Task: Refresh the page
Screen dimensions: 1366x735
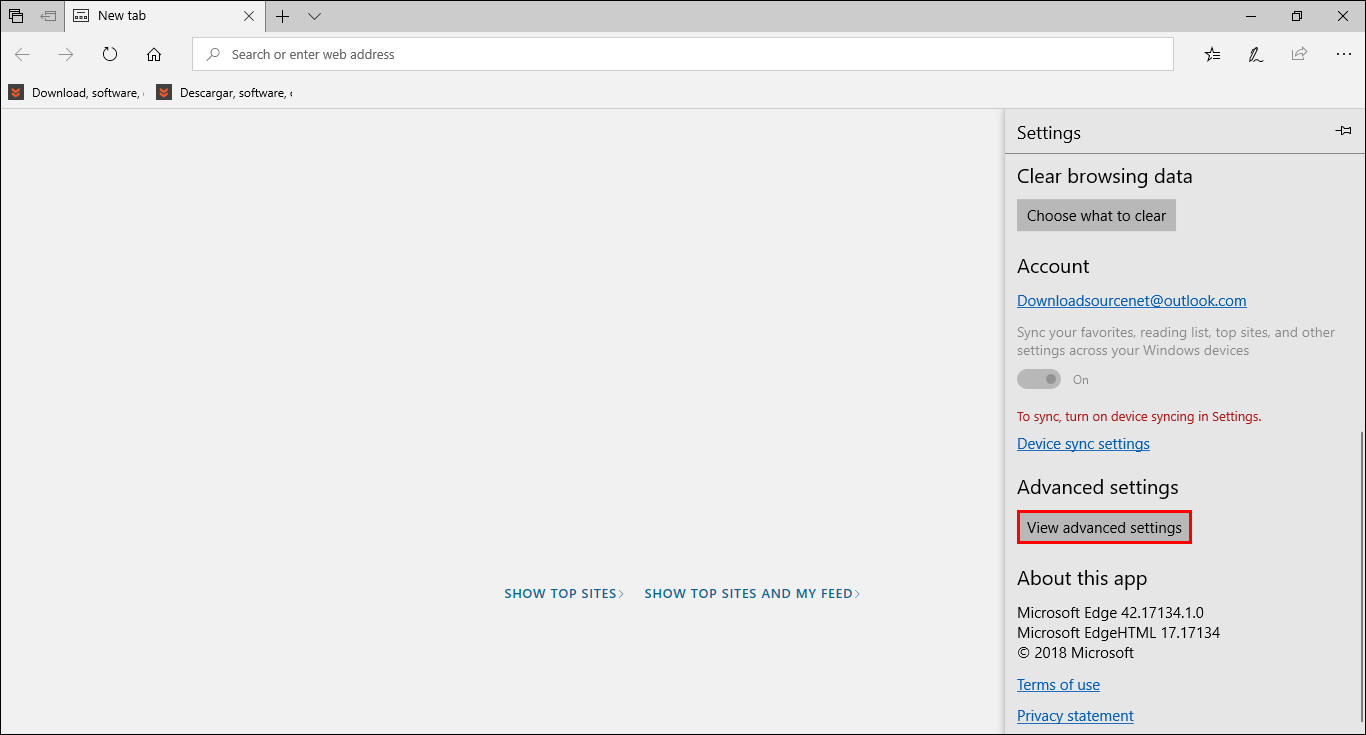Action: pos(110,54)
